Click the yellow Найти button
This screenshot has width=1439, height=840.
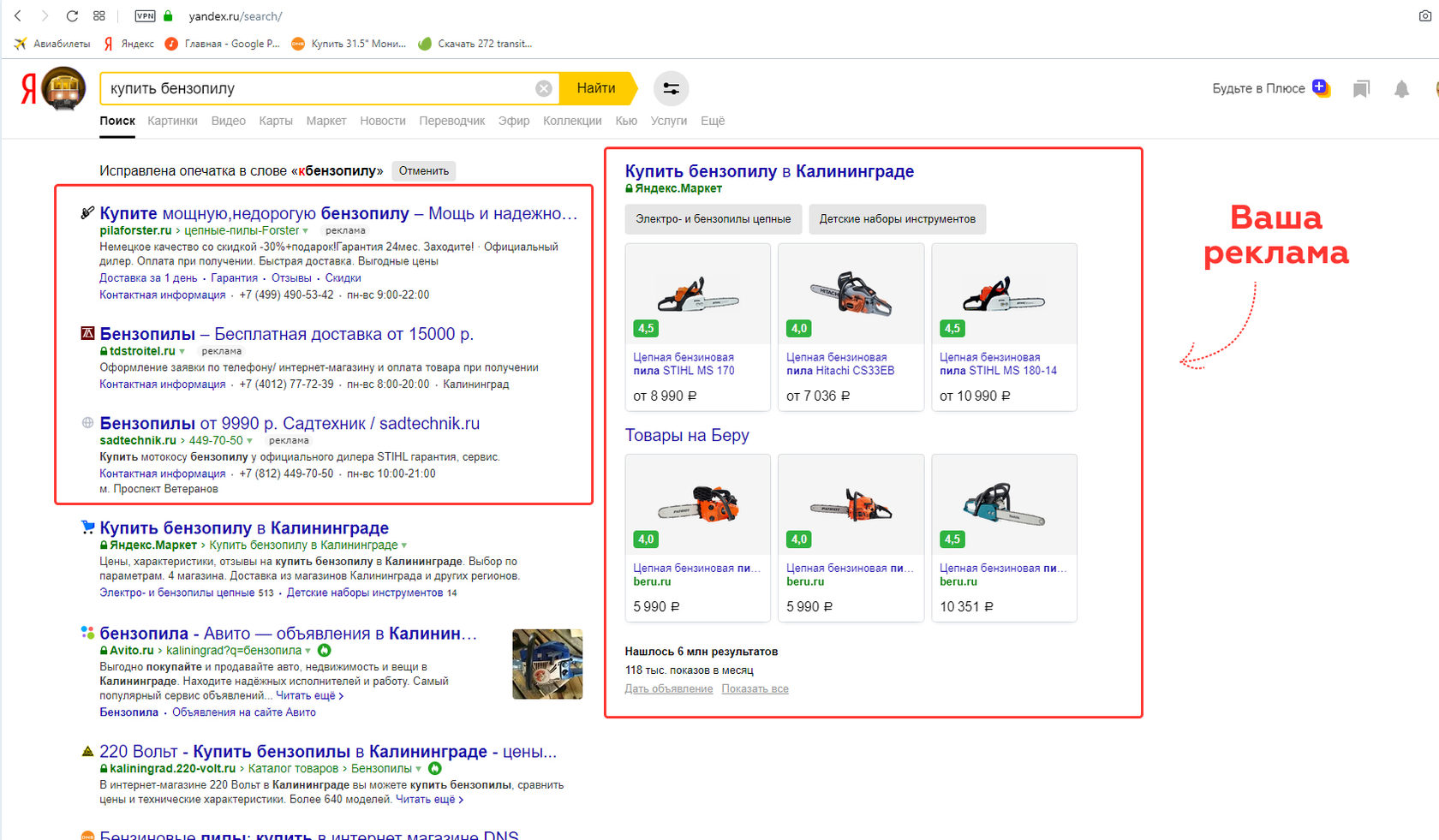click(x=597, y=88)
